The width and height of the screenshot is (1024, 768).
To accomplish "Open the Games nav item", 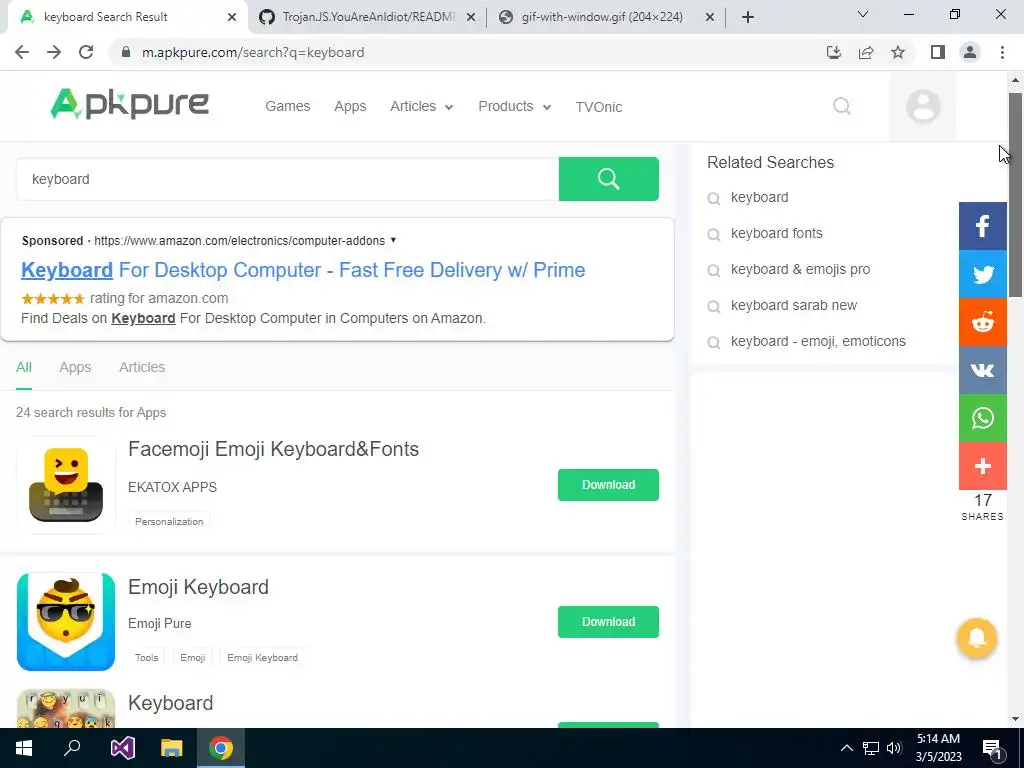I will (x=287, y=106).
